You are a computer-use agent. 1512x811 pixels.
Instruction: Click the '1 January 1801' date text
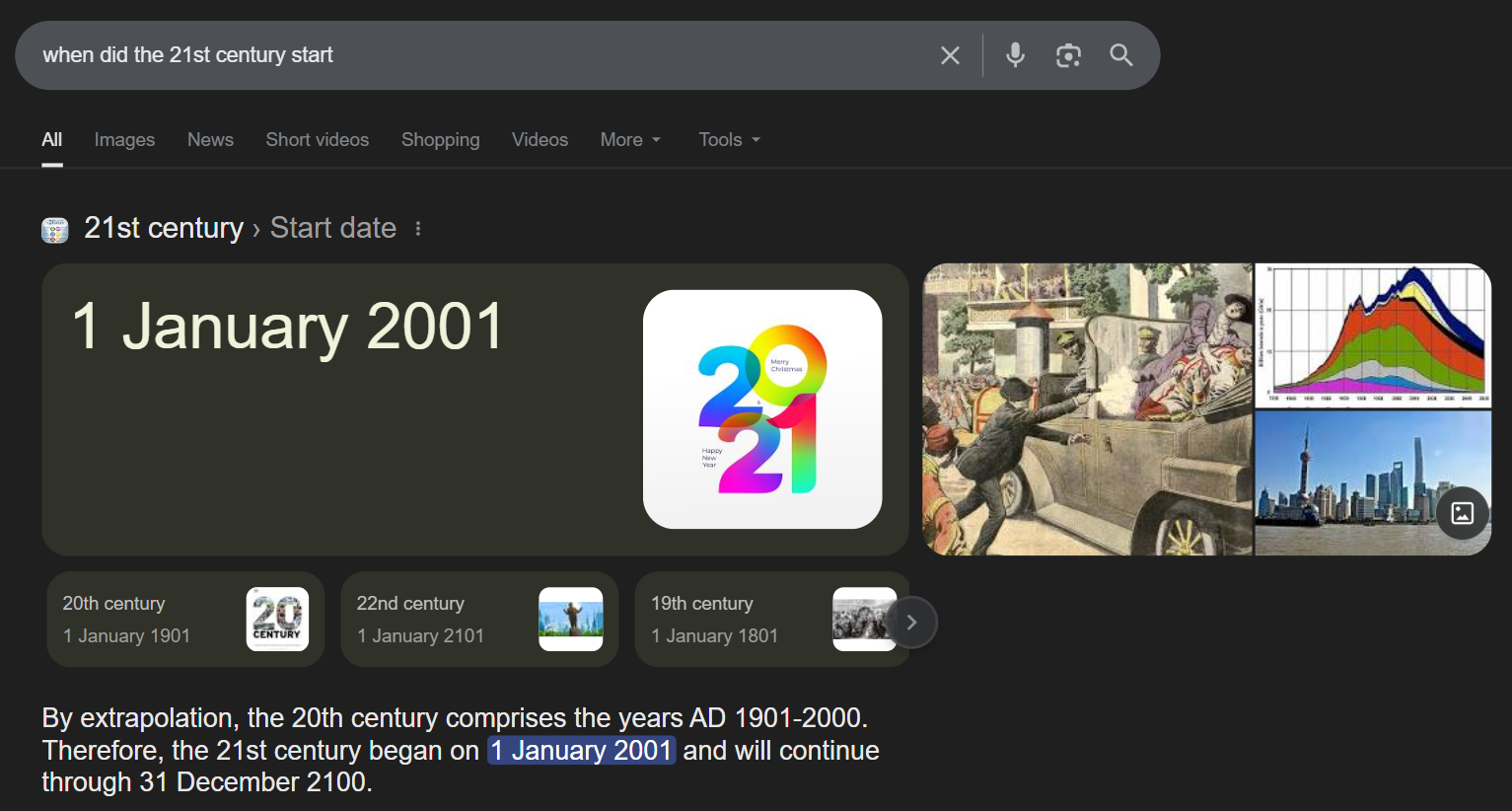[714, 636]
